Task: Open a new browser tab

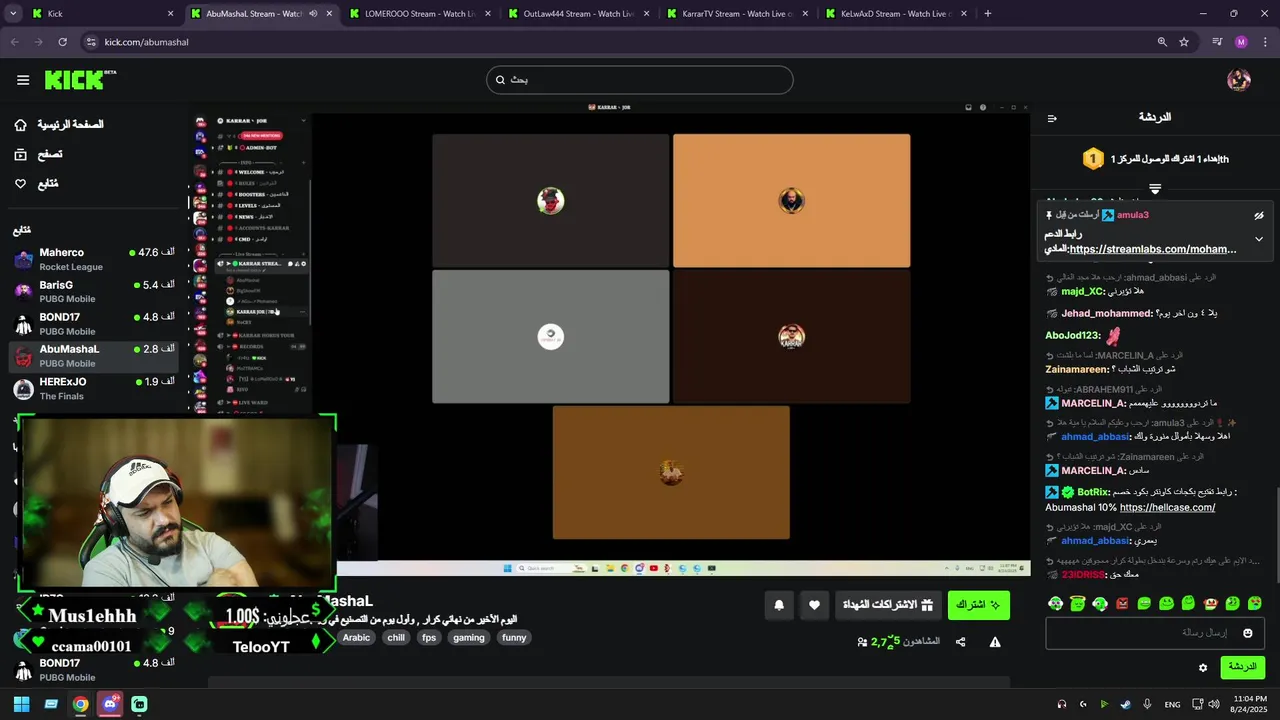Action: [988, 14]
